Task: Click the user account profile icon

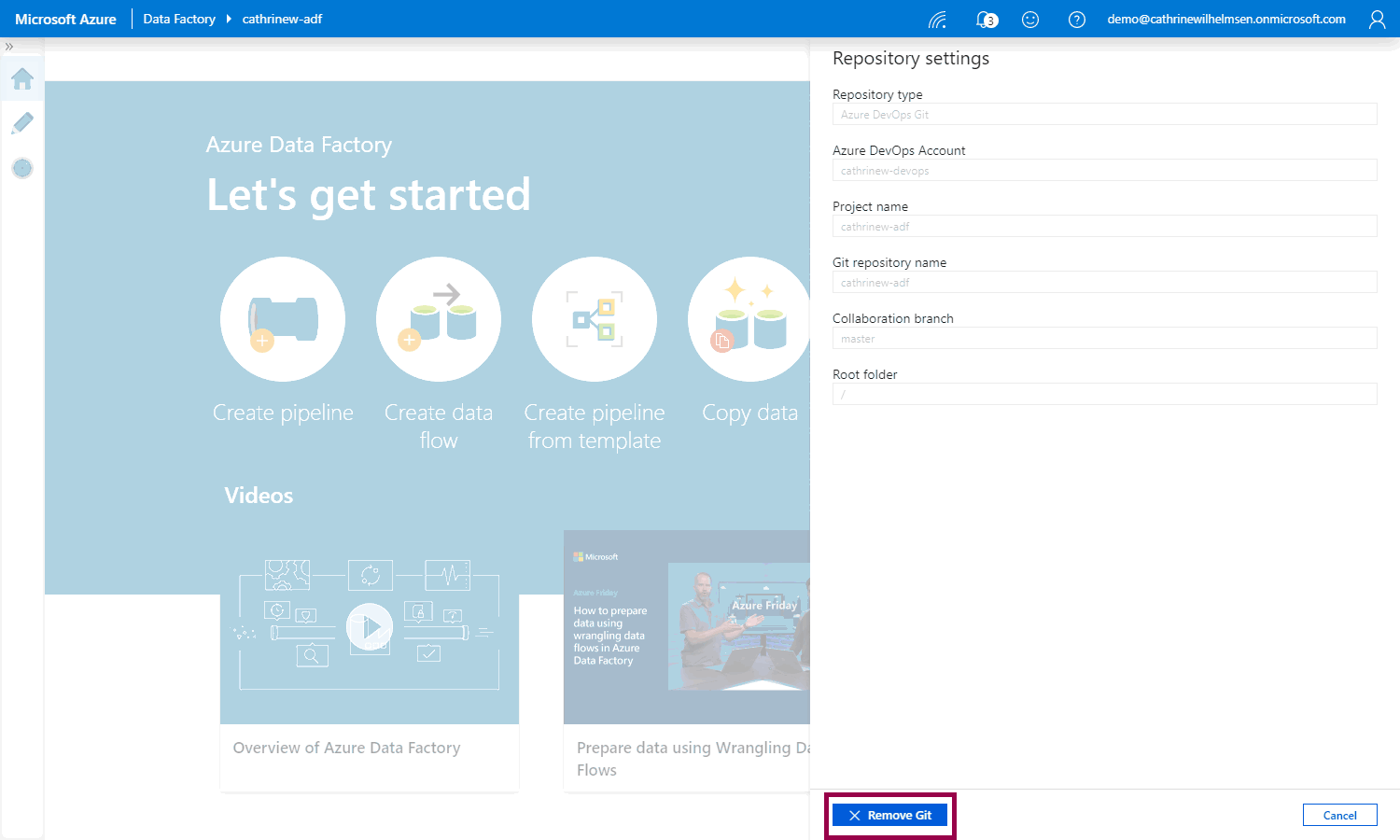Action: (1377, 20)
